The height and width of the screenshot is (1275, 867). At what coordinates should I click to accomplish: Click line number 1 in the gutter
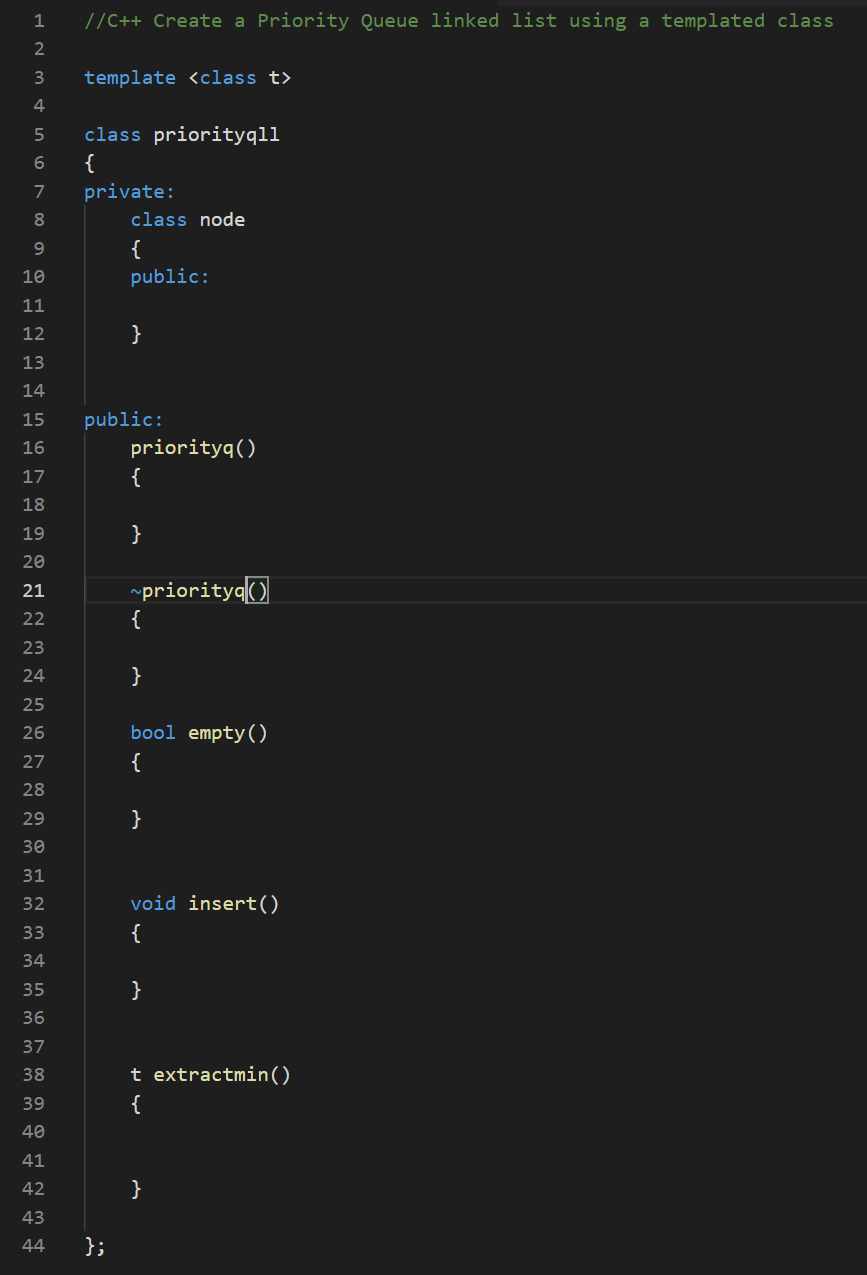[x=38, y=20]
